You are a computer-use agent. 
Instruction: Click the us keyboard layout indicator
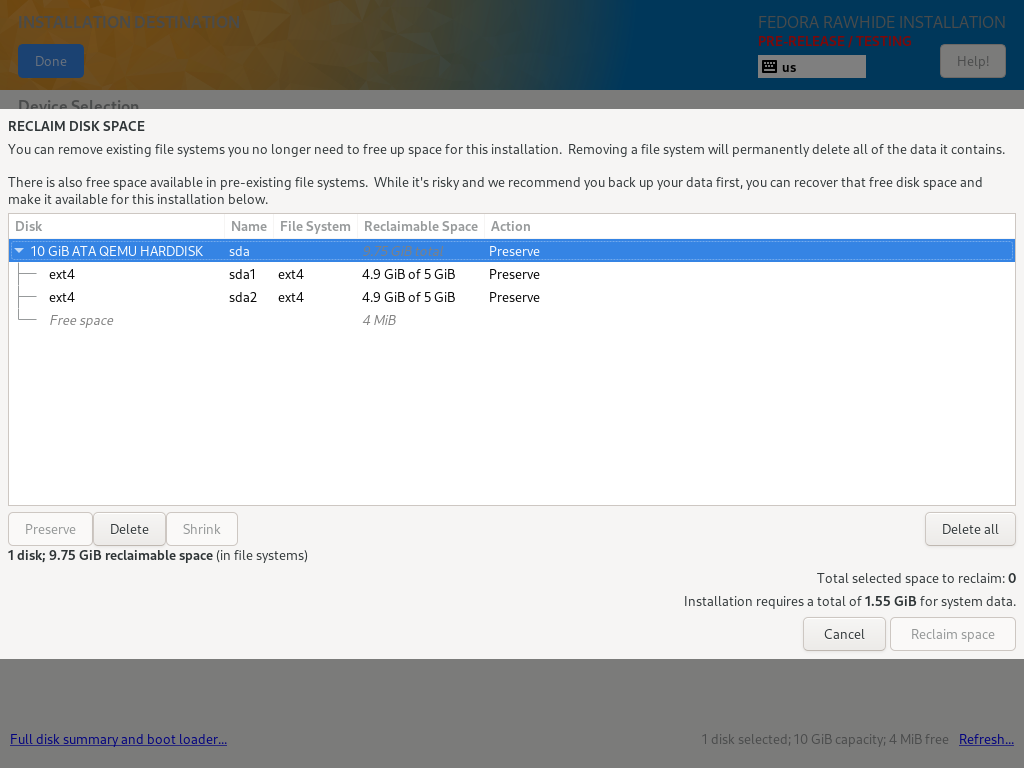(812, 67)
